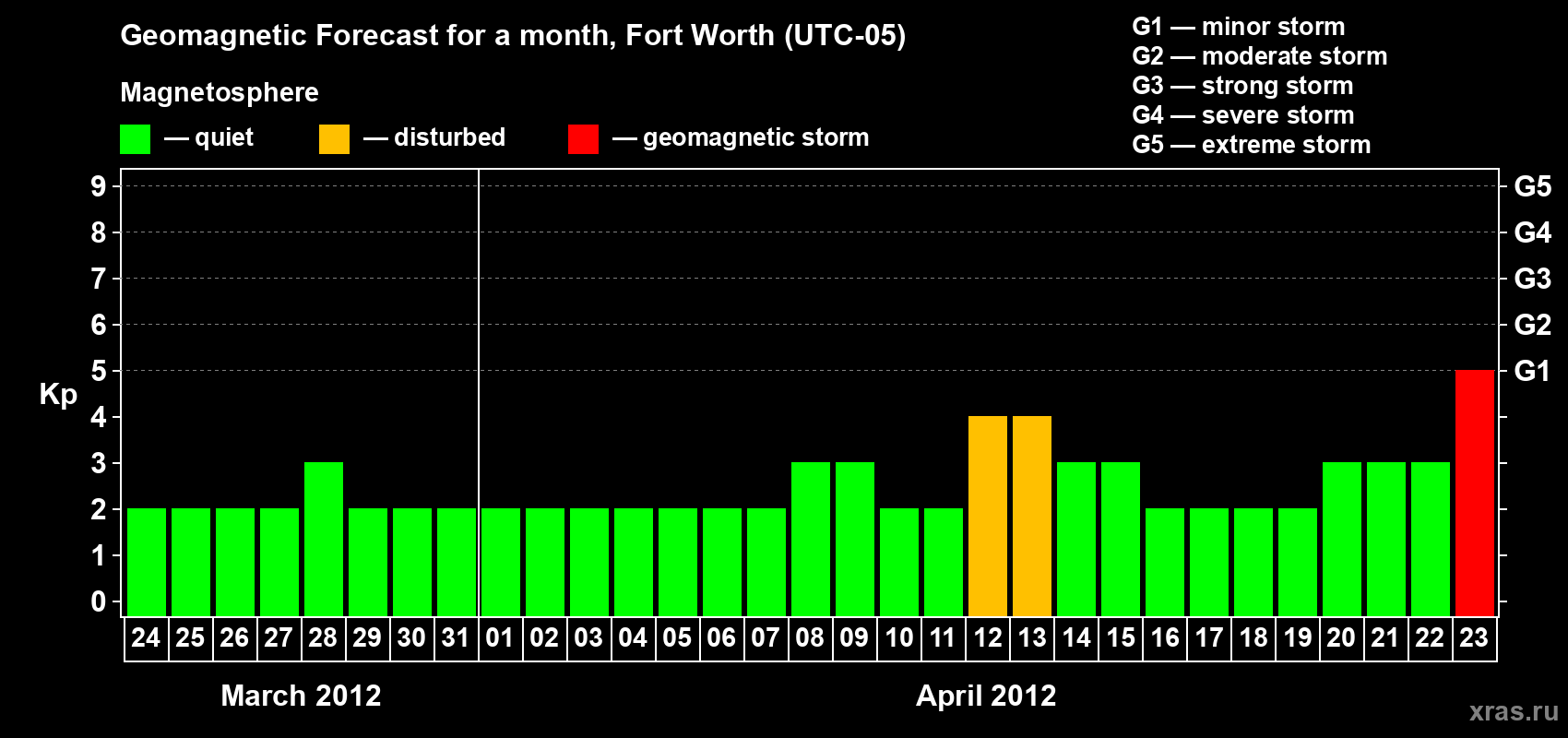This screenshot has height=738, width=1568.
Task: Click the orange disturbed legend swatch
Action: (335, 139)
